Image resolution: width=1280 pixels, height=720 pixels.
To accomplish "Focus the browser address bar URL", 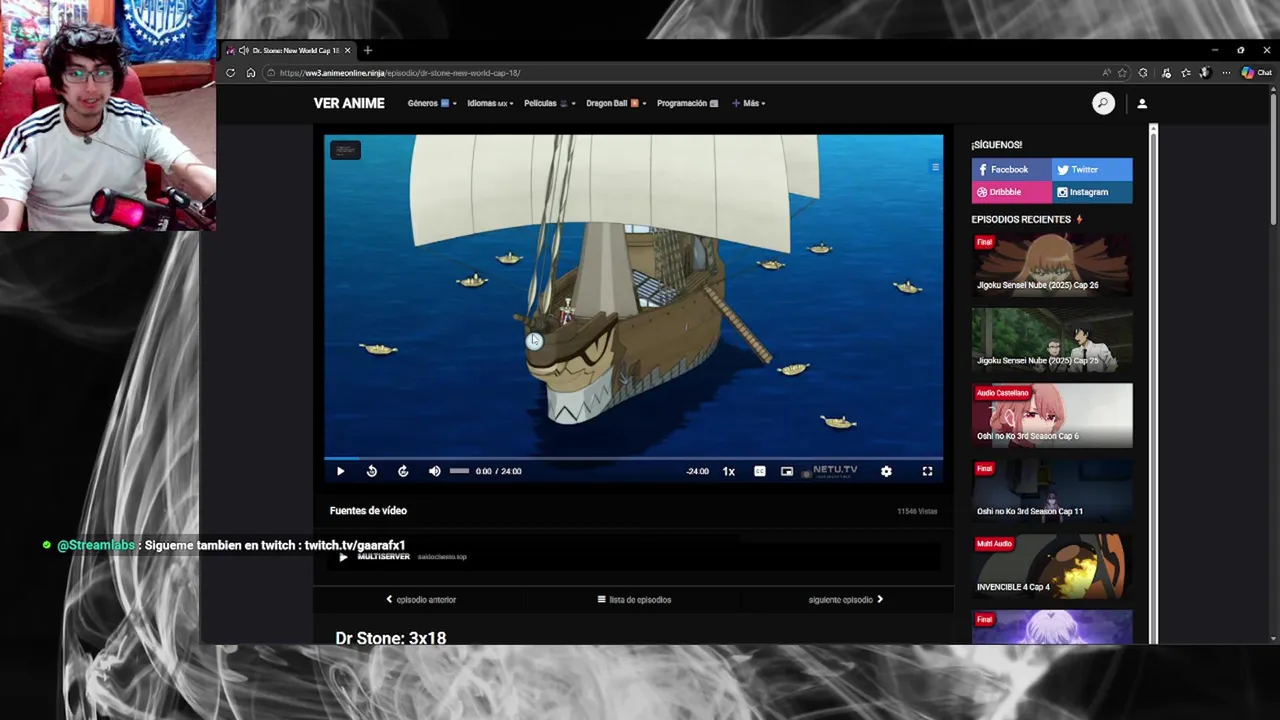I will 400,73.
